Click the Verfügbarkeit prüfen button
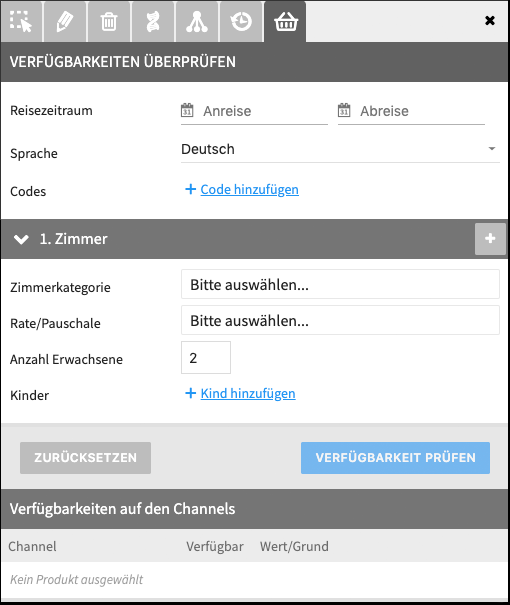This screenshot has width=510, height=605. tap(395, 458)
